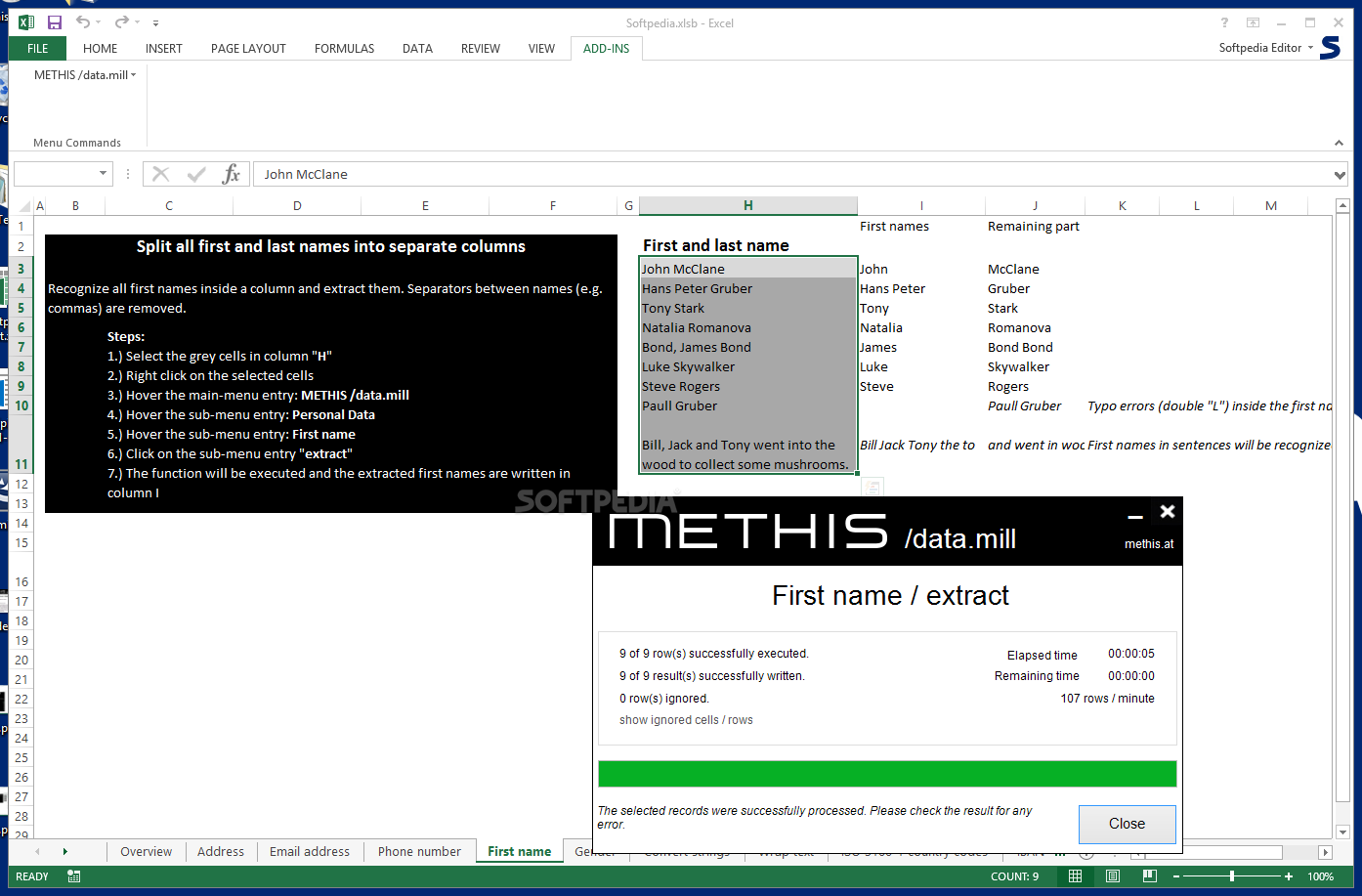Screen dimensions: 1362x896
Task: Click the green progress bar
Action: 887,774
